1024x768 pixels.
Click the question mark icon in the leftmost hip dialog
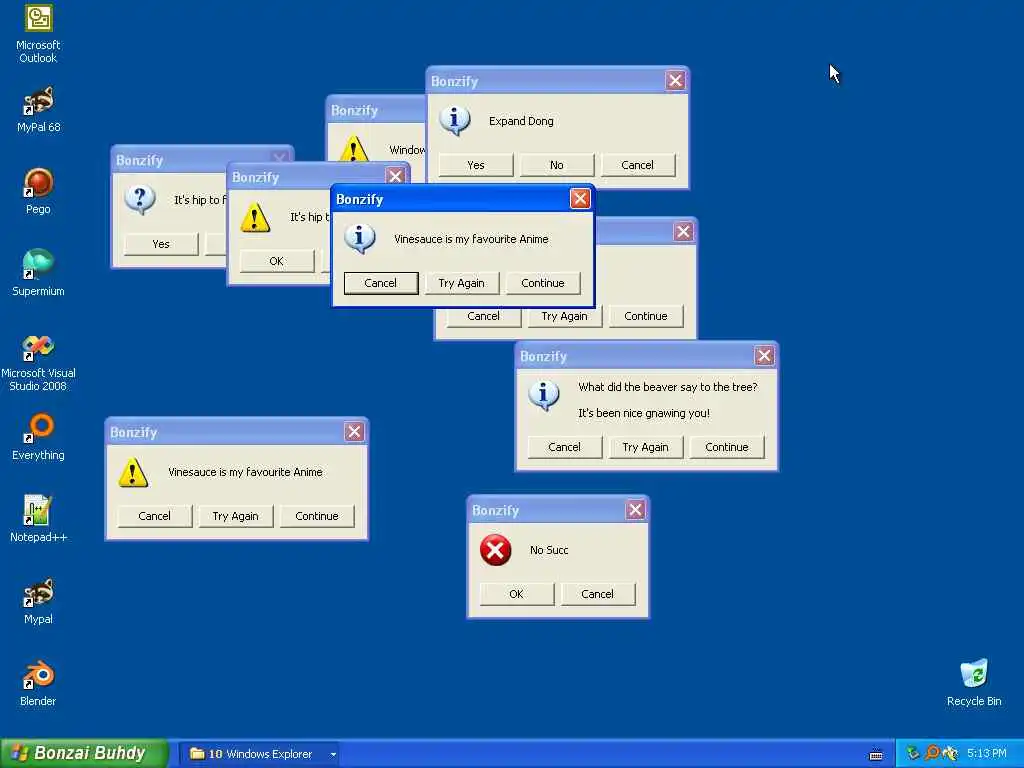(140, 199)
